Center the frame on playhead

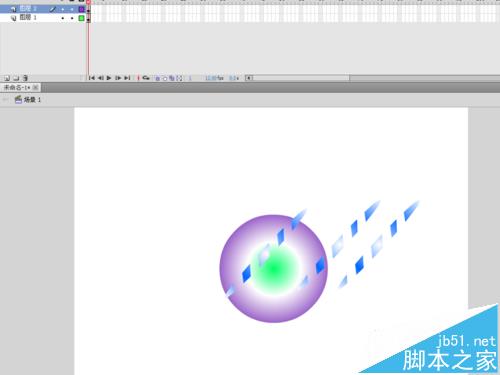click(x=138, y=78)
